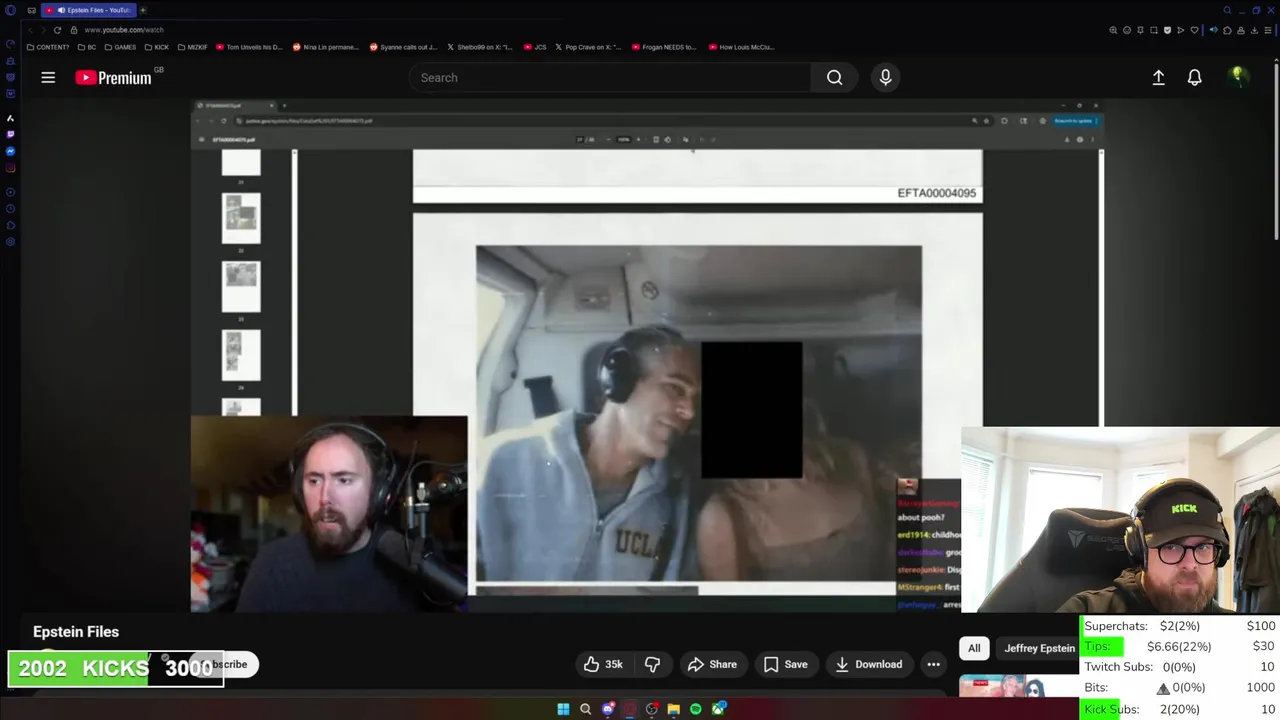1280x720 pixels.
Task: Select the Jeffrey Epstein filter chip
Action: 1039,648
